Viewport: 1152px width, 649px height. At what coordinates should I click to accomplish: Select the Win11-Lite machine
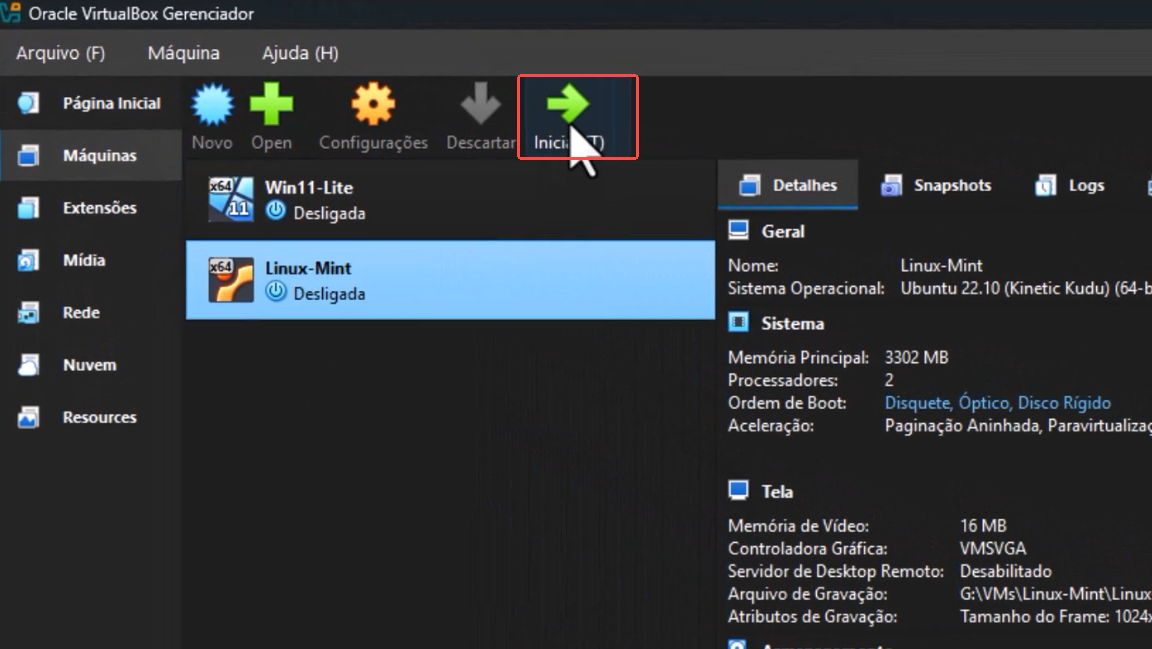click(x=450, y=200)
